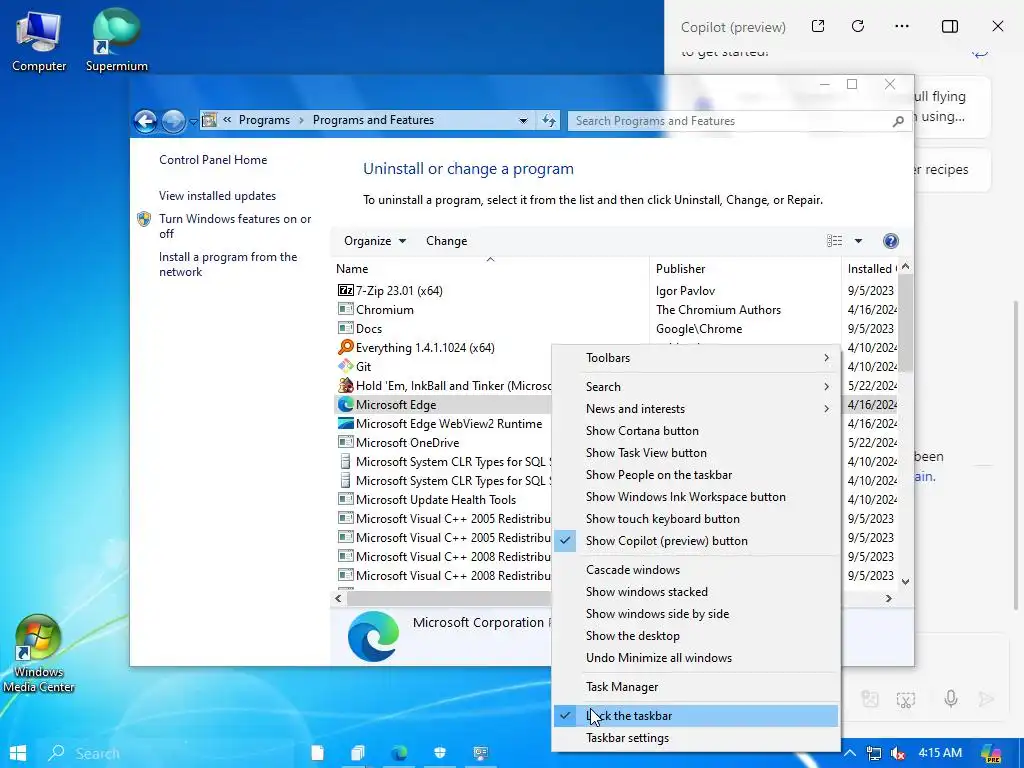Open View installed updates link
1024x768 pixels.
coord(217,196)
